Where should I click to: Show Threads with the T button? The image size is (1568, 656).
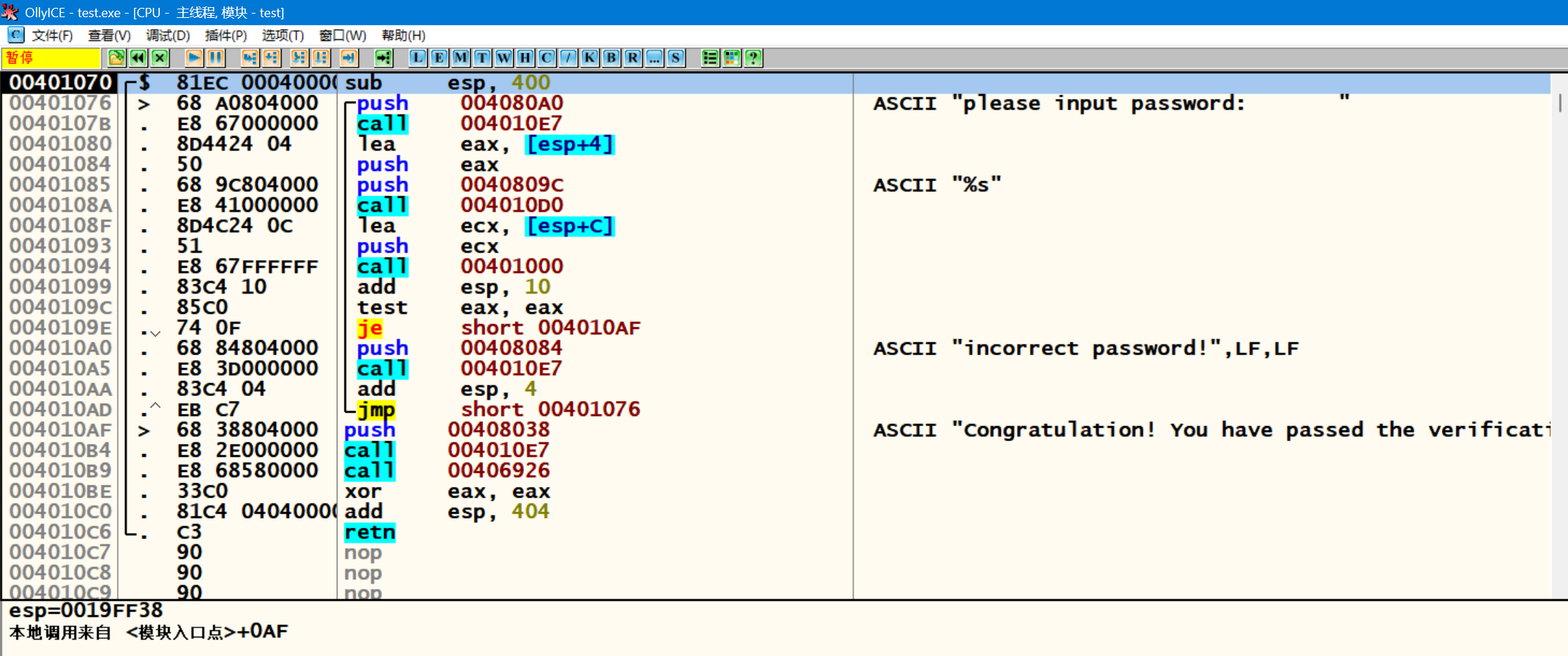coord(482,58)
